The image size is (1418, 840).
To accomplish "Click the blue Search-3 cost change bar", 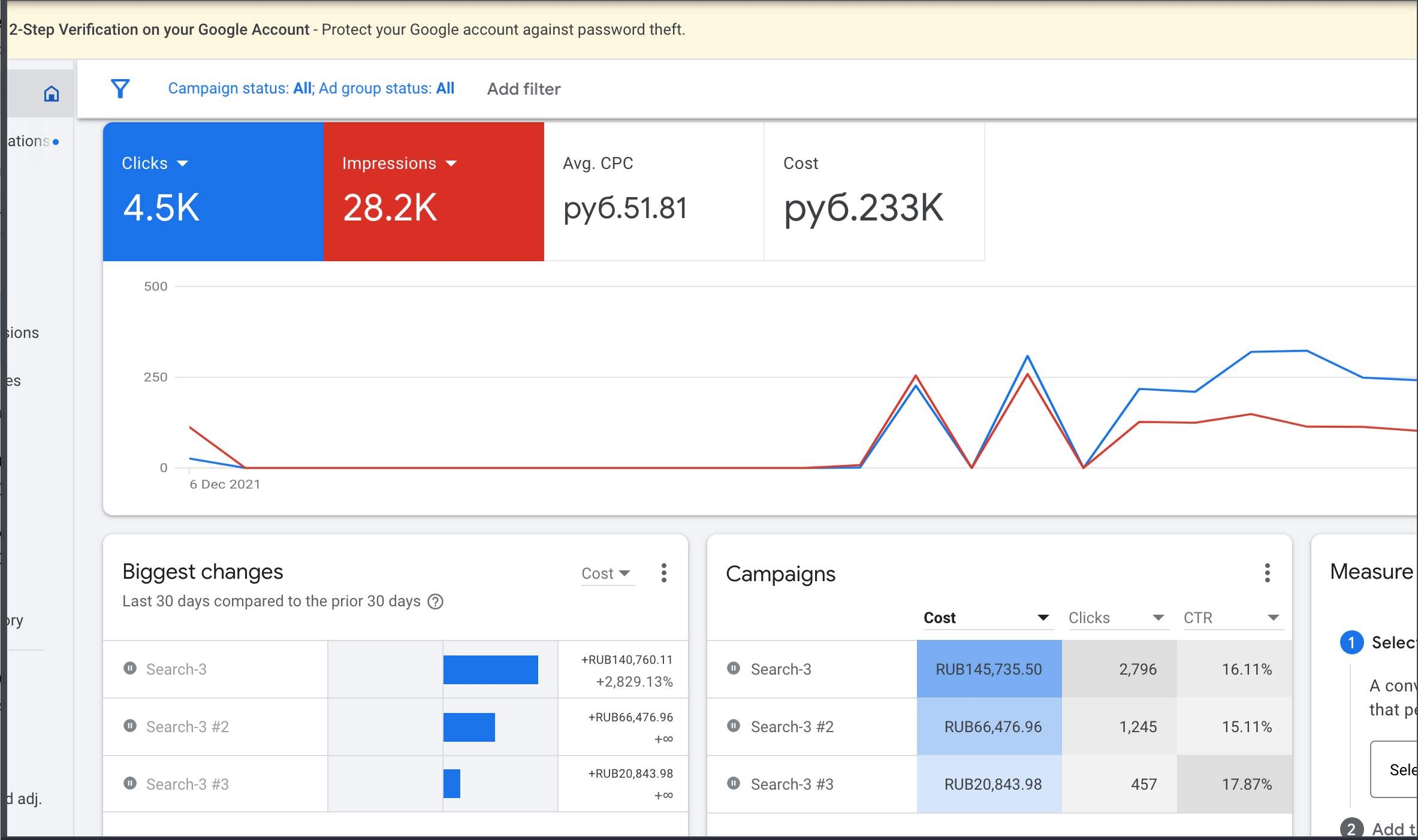I will click(x=490, y=669).
